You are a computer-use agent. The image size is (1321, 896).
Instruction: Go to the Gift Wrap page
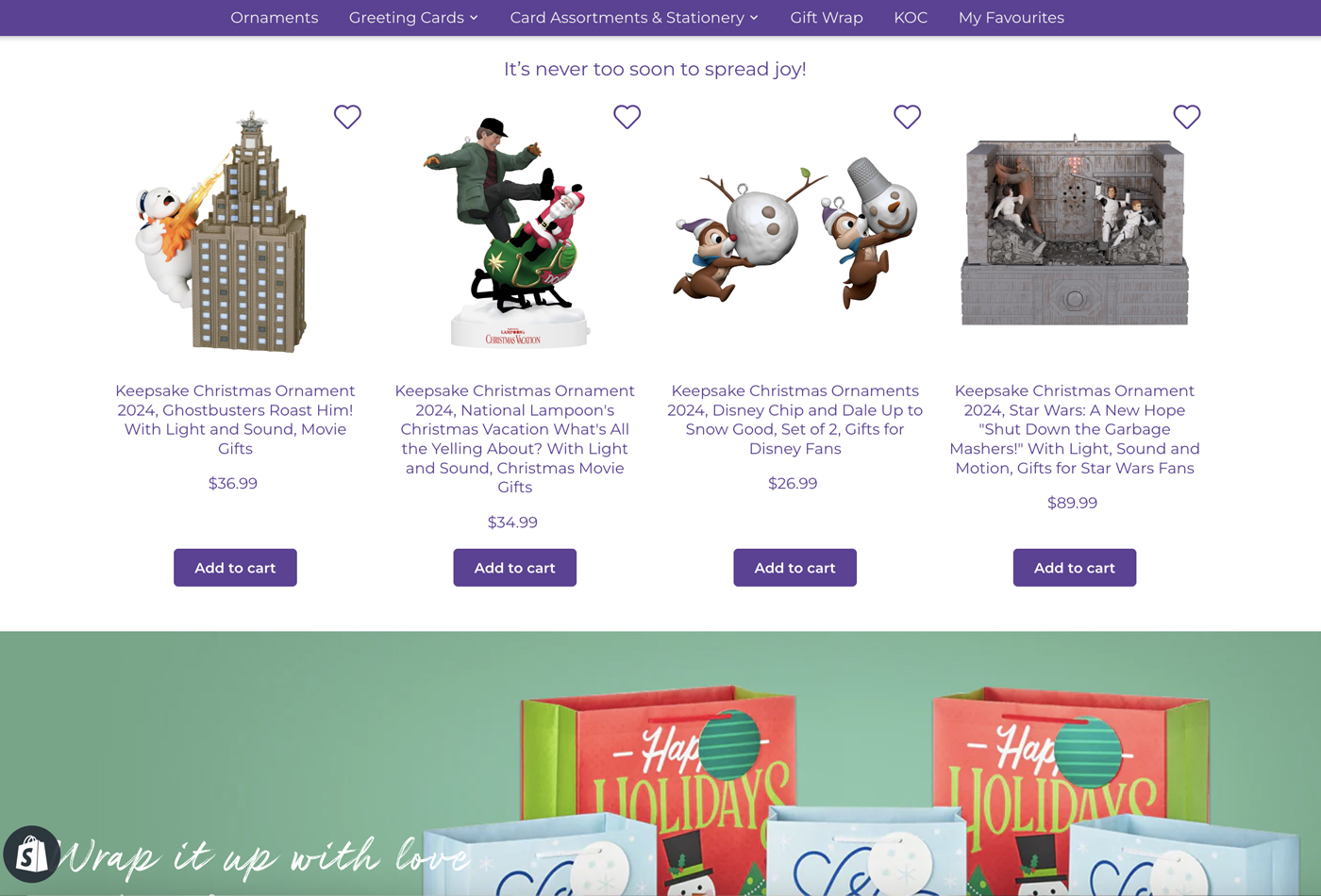[827, 18]
